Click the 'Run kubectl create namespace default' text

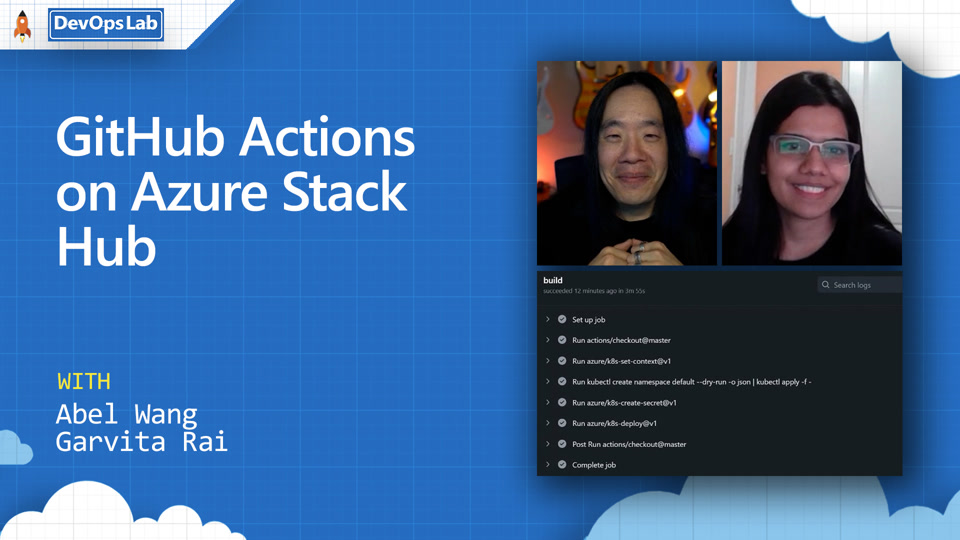[x=633, y=382]
